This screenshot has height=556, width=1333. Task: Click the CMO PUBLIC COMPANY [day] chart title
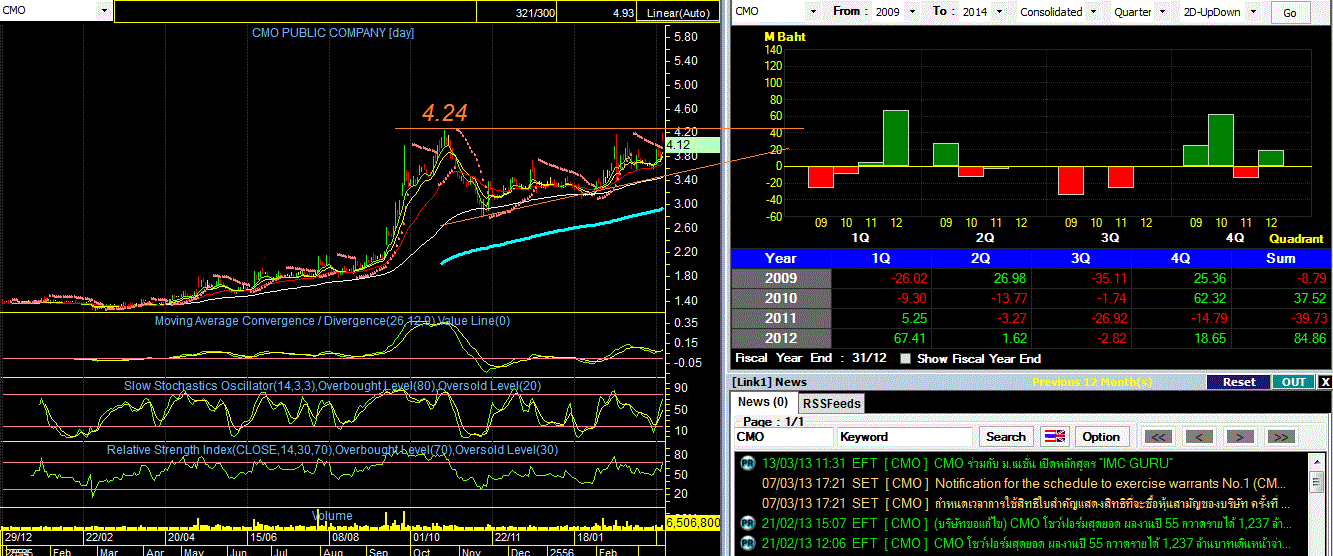(x=333, y=33)
